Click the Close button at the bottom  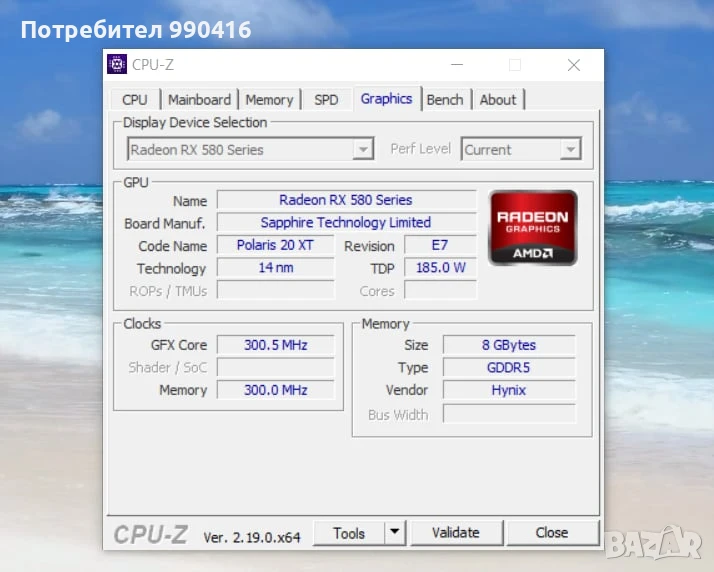[552, 532]
